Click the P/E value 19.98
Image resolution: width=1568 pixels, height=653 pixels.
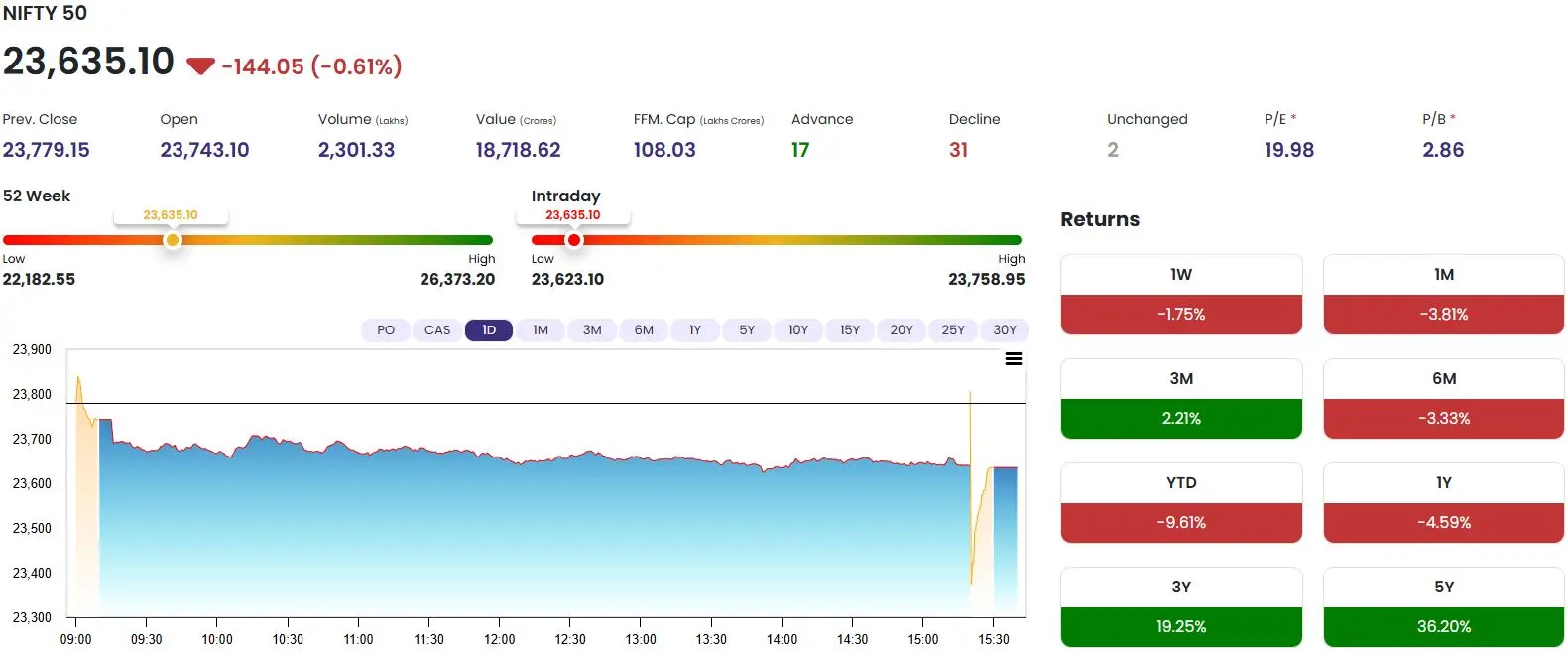(1288, 150)
